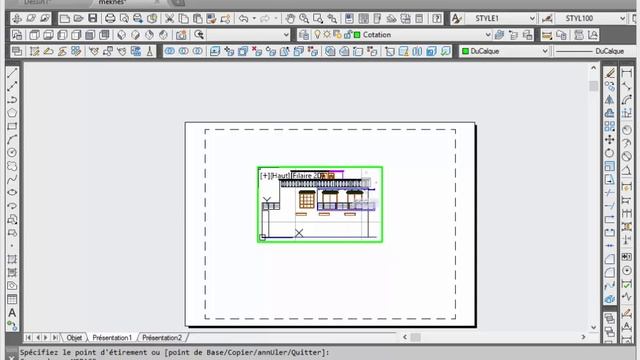
Task: Select the Erase tool in modify toolbar
Action: (x=610, y=73)
